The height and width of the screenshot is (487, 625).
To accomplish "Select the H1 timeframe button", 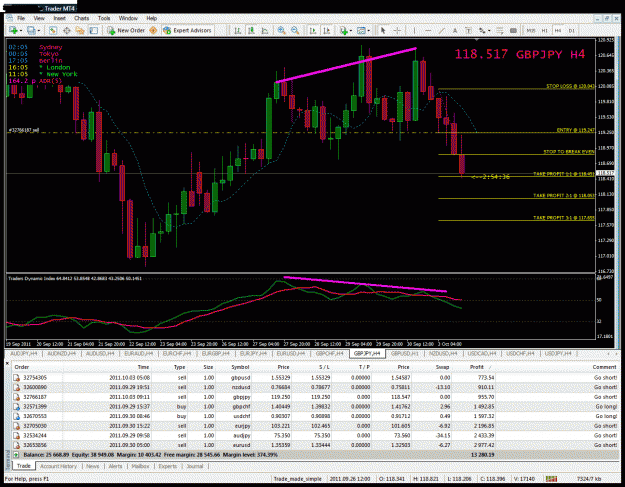I will pyautogui.click(x=544, y=30).
